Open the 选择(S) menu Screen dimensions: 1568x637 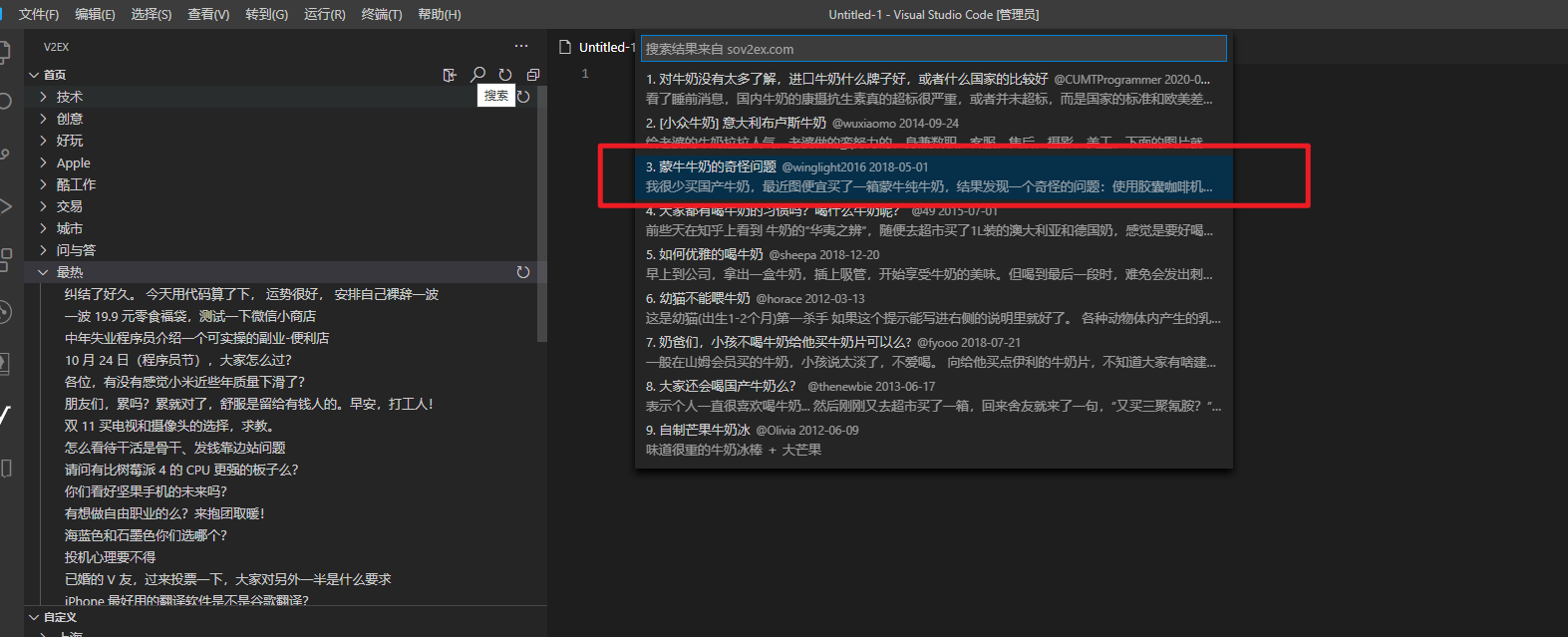(152, 14)
